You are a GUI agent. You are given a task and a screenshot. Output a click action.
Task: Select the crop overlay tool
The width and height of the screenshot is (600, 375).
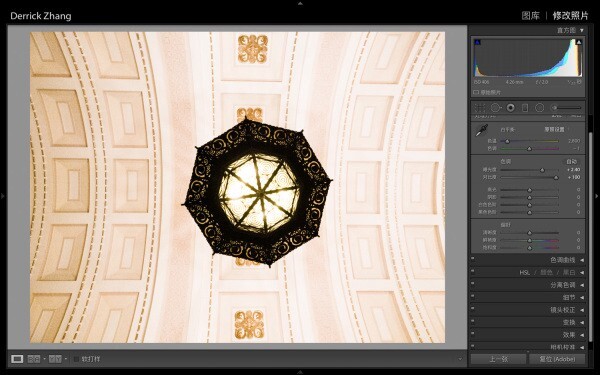coord(479,108)
